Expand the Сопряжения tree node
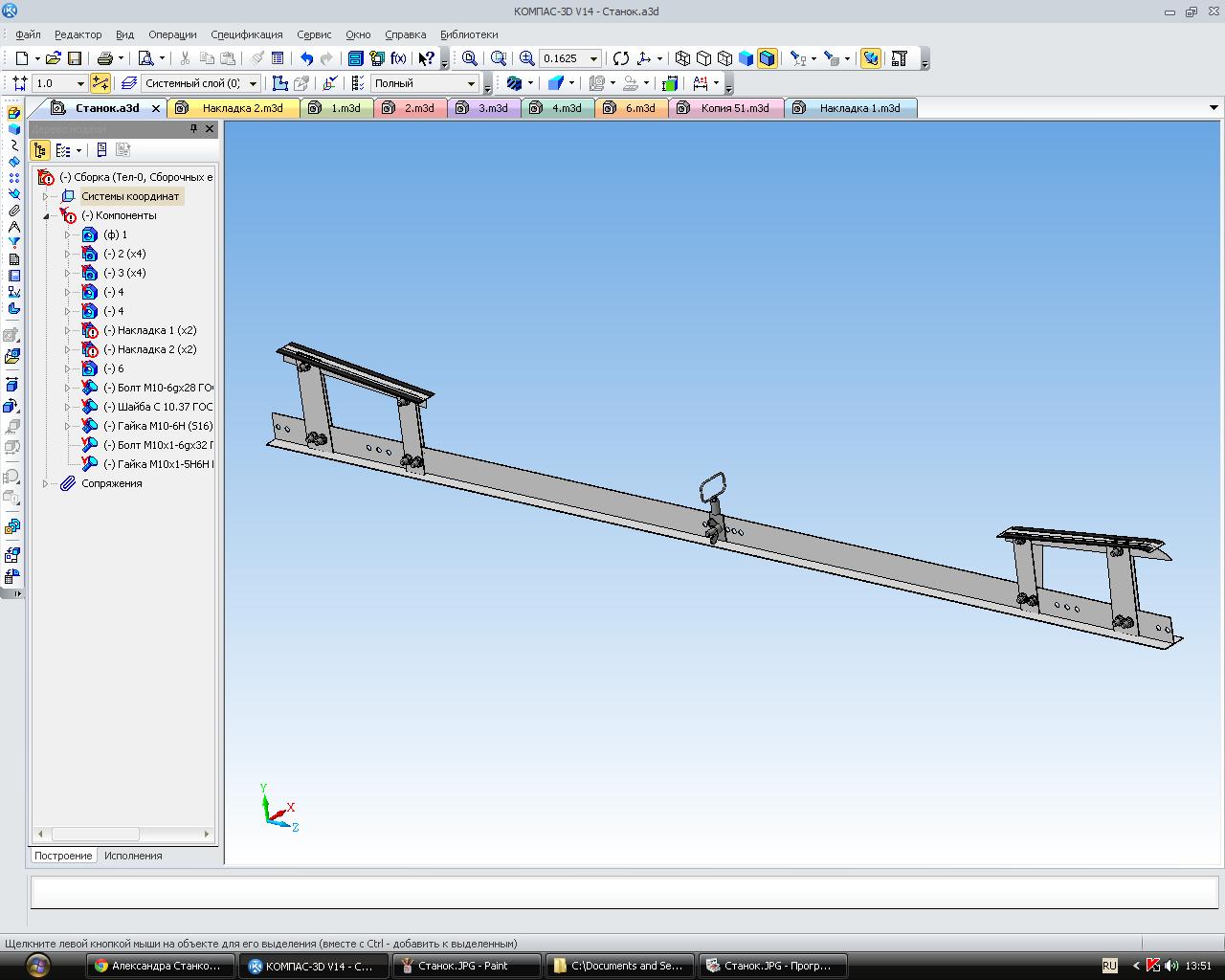 coord(45,483)
